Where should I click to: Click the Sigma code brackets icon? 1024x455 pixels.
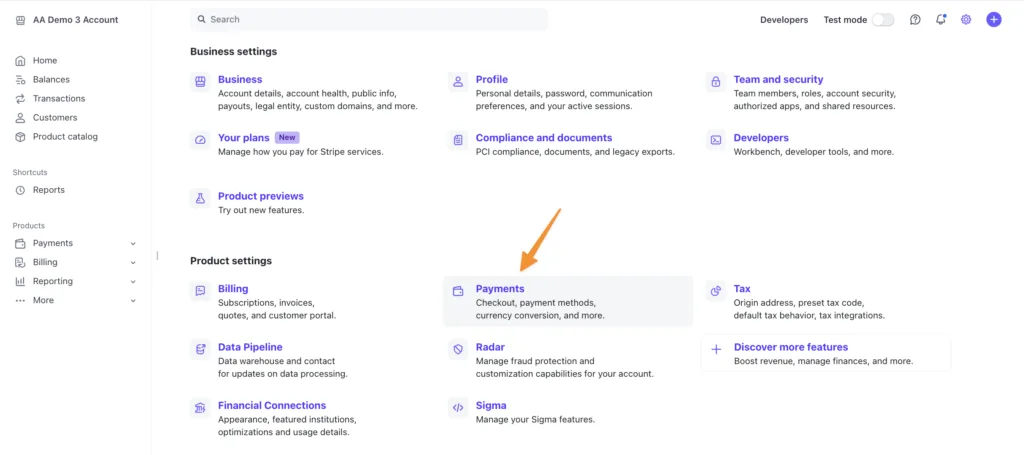458,408
